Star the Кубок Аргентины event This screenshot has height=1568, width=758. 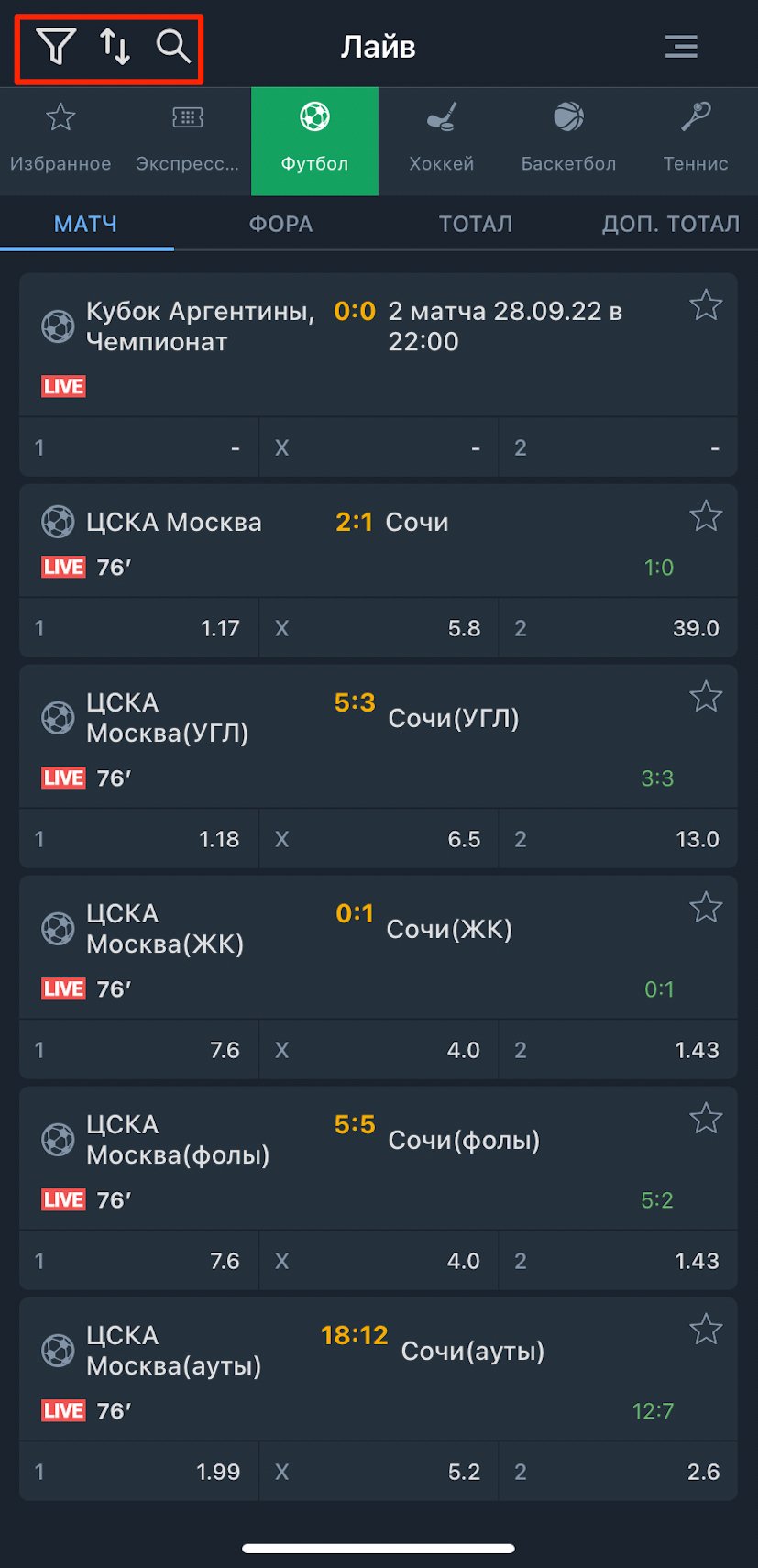(x=706, y=305)
